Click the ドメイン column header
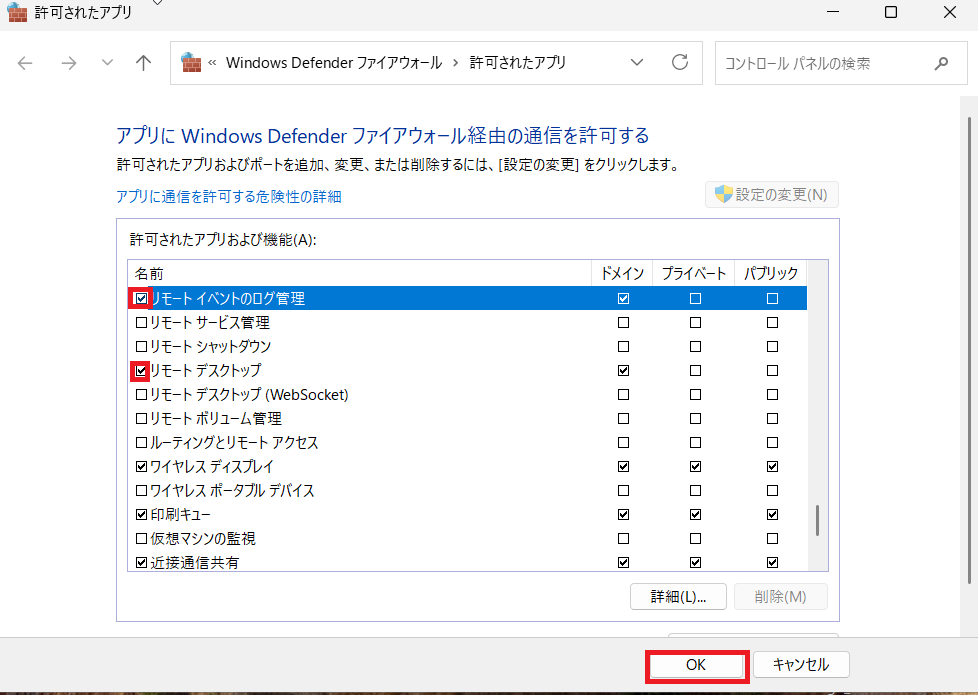The image size is (978, 695). [x=622, y=273]
